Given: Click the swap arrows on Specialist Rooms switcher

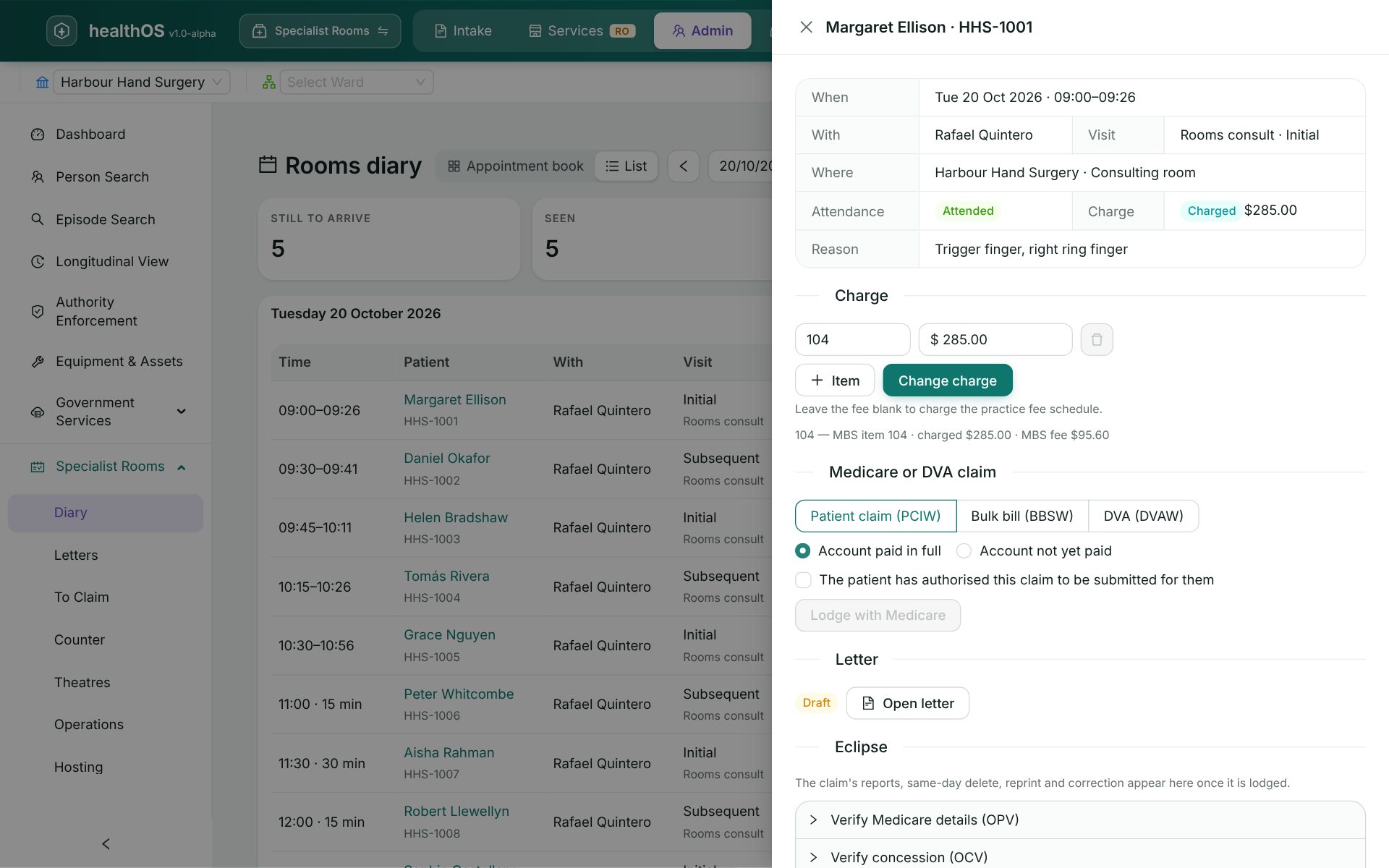Looking at the screenshot, I should [x=383, y=31].
